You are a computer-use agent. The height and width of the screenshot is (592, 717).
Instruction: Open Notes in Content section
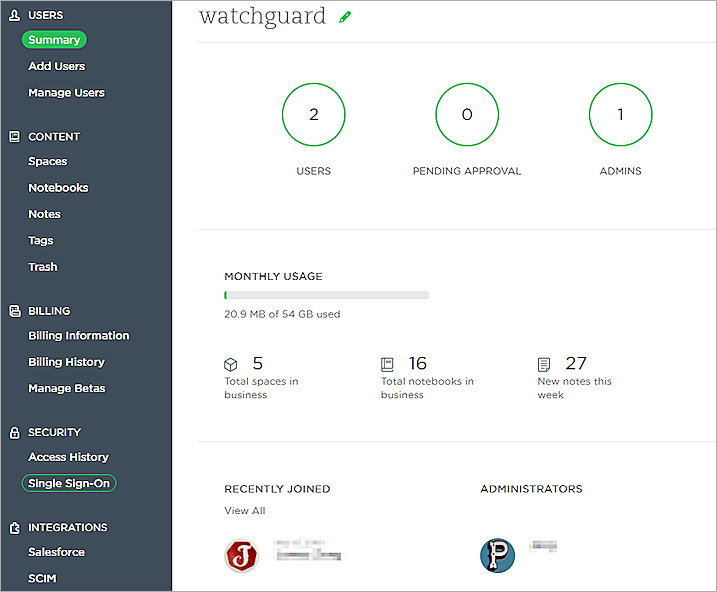[x=44, y=214]
